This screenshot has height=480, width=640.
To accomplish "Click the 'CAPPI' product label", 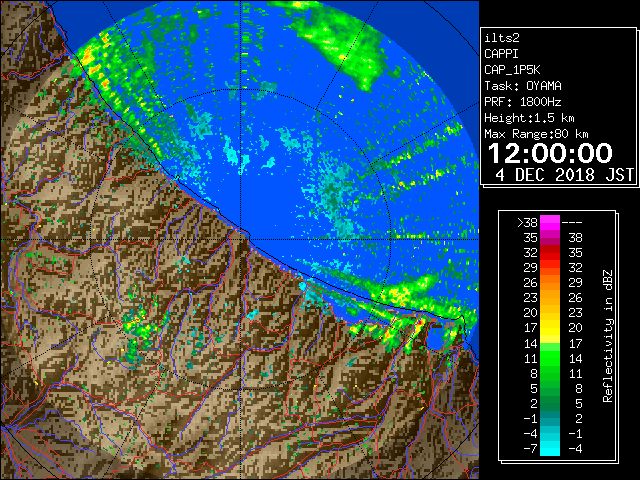I will [501, 54].
